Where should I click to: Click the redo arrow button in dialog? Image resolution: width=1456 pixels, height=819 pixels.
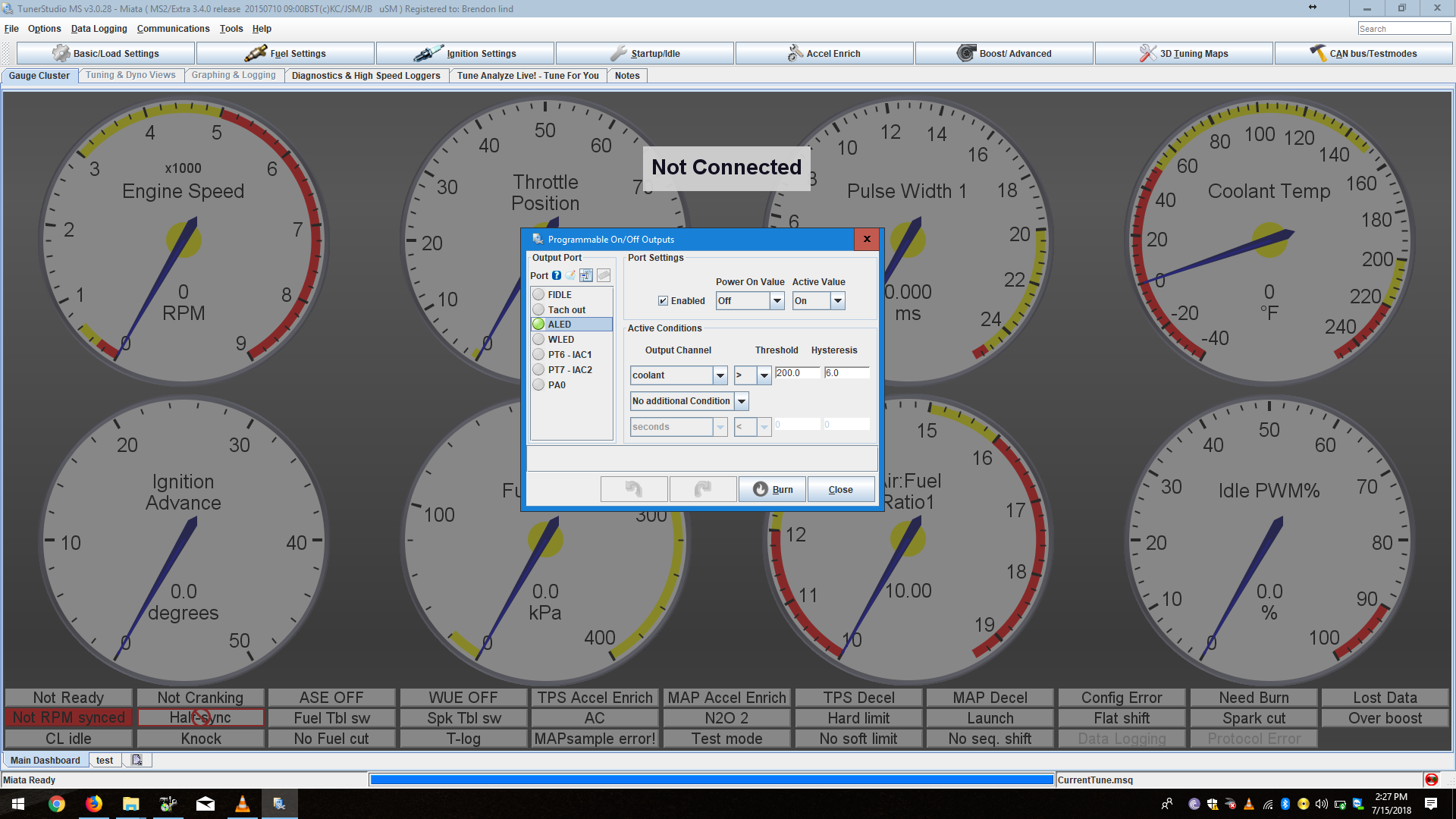point(703,489)
